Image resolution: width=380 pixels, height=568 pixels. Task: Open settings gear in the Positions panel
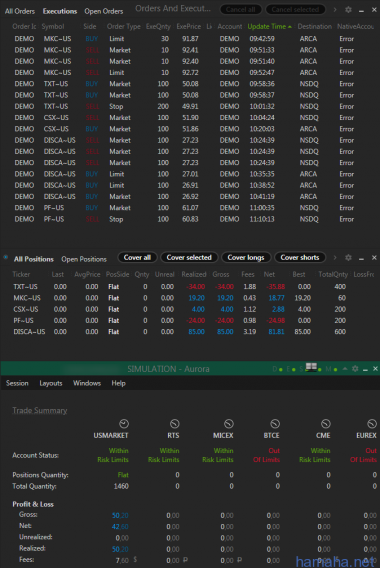point(348,258)
